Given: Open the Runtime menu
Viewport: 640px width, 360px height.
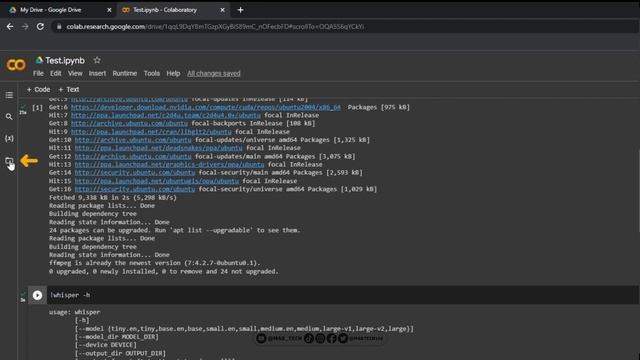Looking at the screenshot, I should [124, 73].
